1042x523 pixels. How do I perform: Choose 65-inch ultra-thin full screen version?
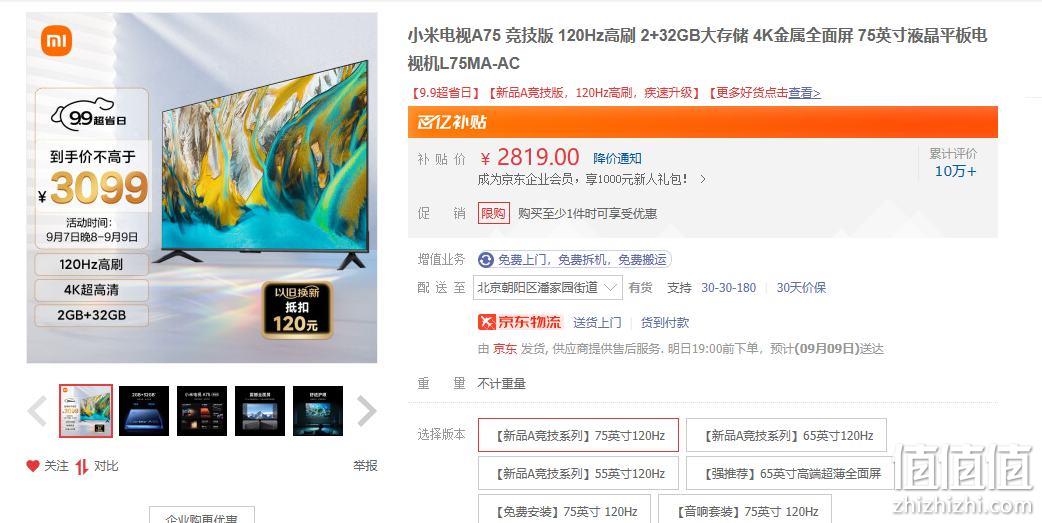790,473
